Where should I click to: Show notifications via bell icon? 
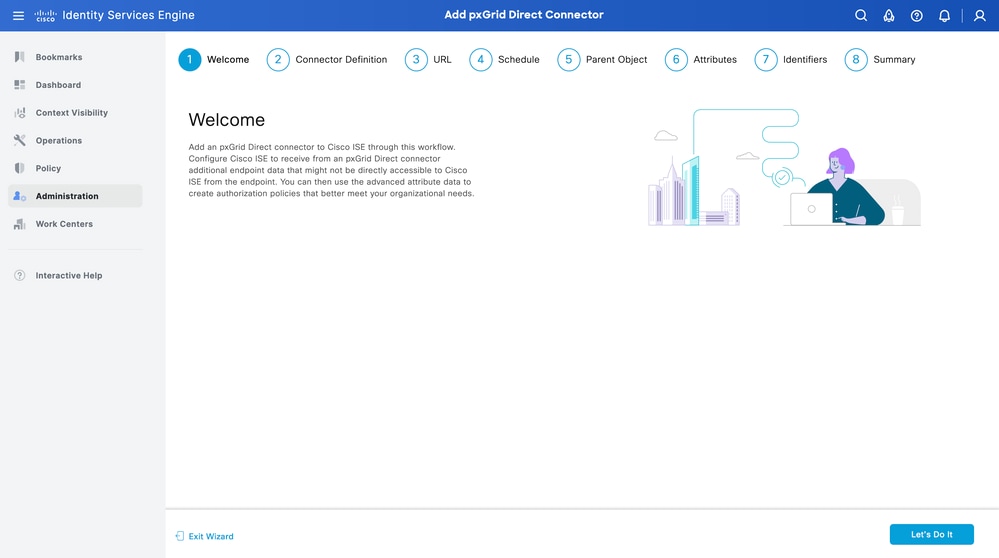click(944, 15)
